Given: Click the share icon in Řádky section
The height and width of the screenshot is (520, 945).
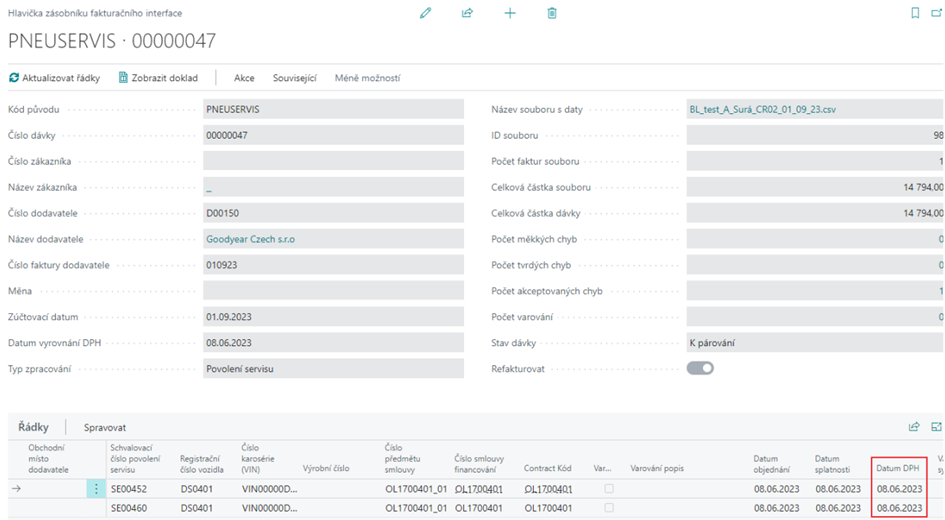Looking at the screenshot, I should pyautogui.click(x=914, y=426).
